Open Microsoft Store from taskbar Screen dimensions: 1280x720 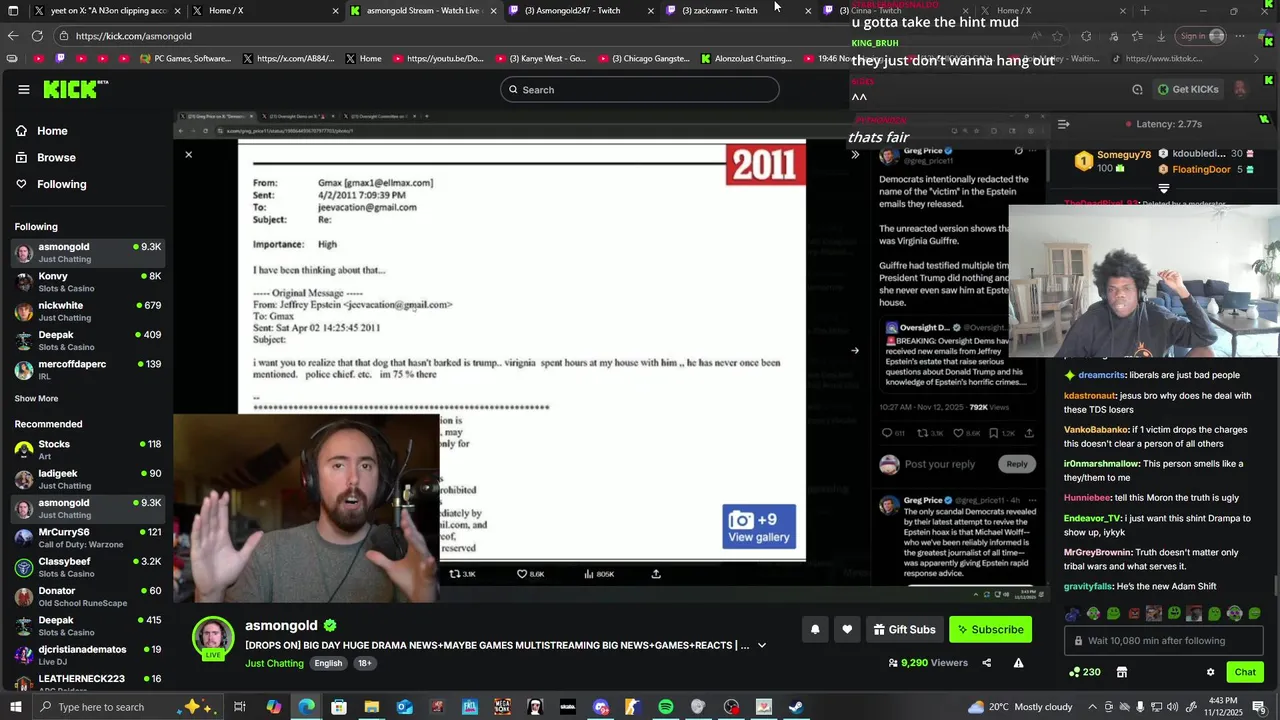(339, 707)
